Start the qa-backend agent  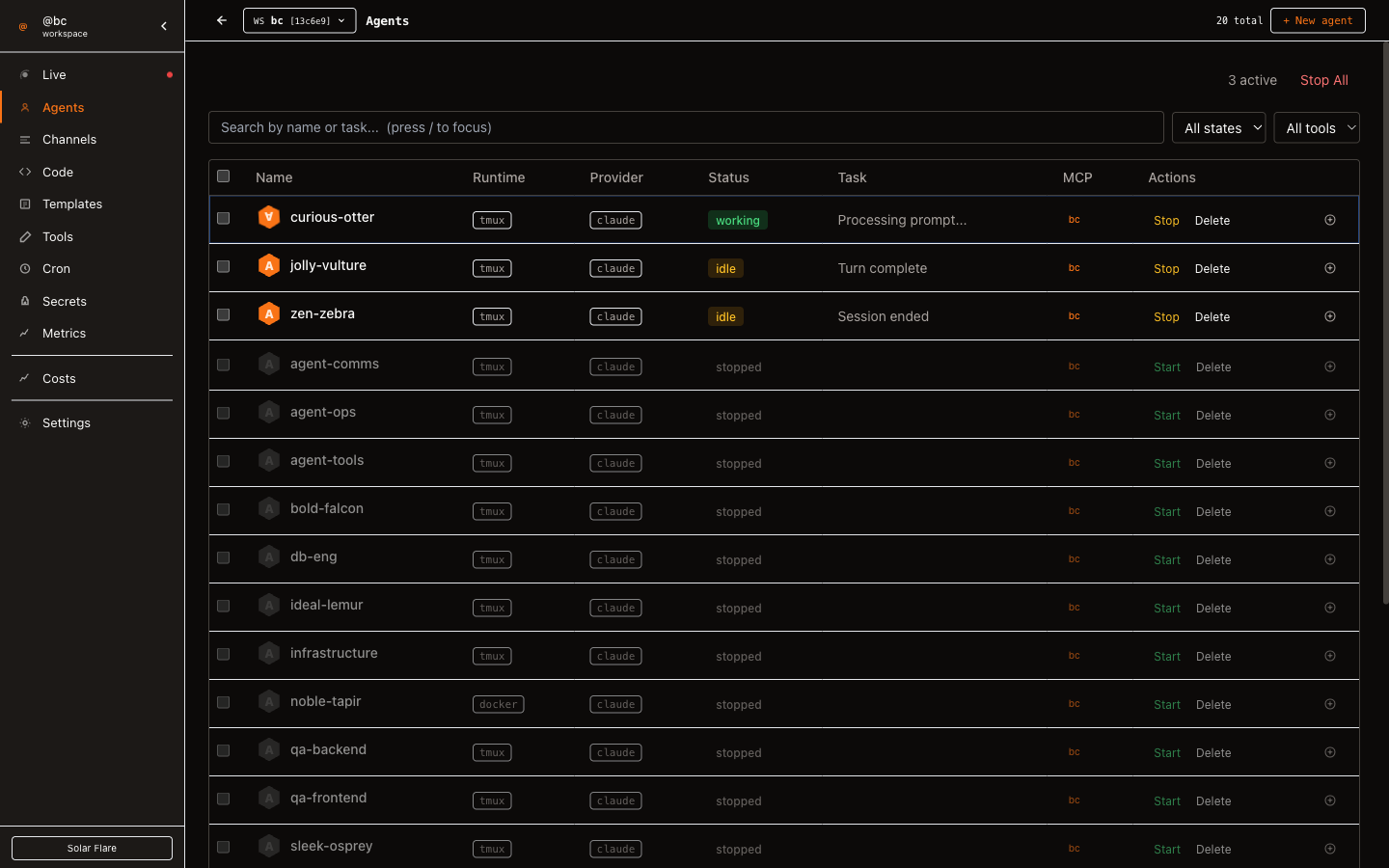click(x=1167, y=752)
